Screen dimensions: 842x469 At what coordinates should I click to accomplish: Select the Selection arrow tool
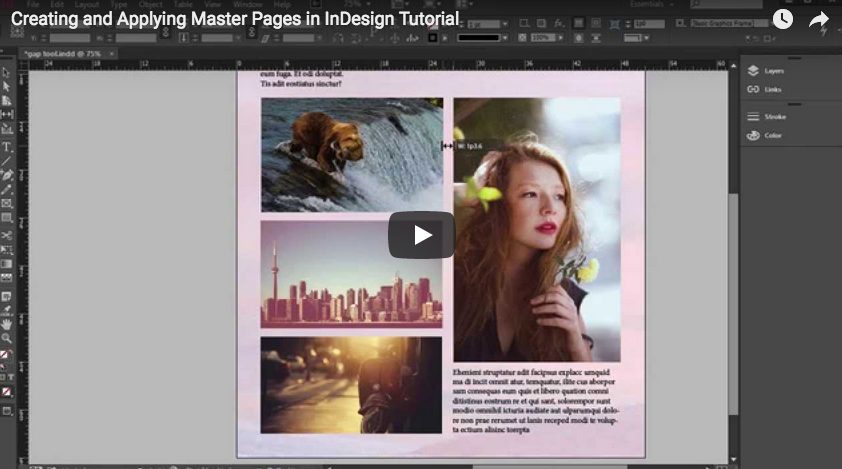pos(7,72)
